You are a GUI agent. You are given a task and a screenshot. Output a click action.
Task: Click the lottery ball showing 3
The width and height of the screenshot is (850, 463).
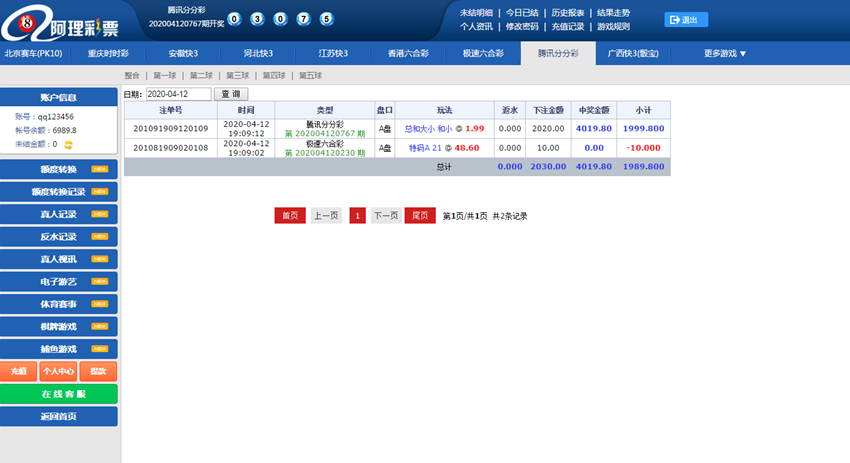pos(257,19)
